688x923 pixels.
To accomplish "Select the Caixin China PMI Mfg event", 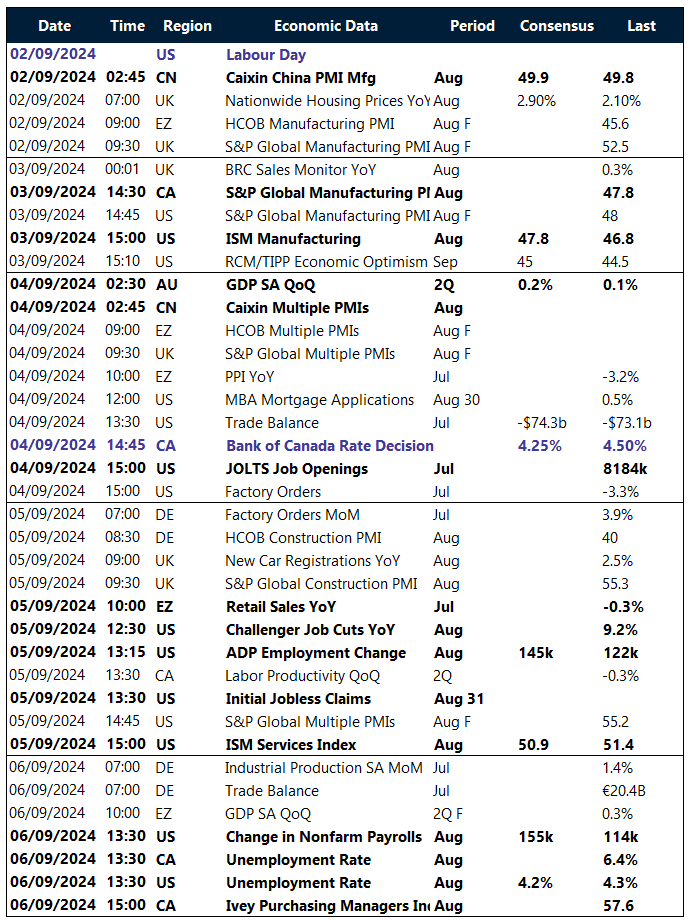I will coord(300,78).
